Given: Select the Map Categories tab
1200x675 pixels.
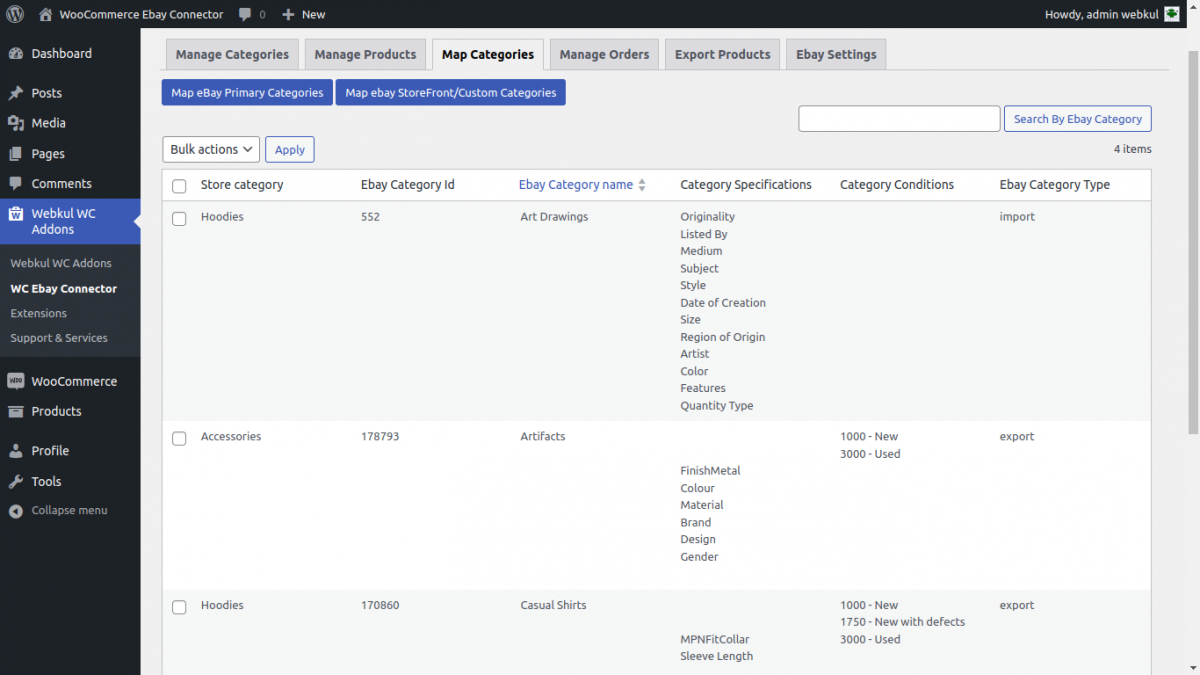Looking at the screenshot, I should (488, 54).
